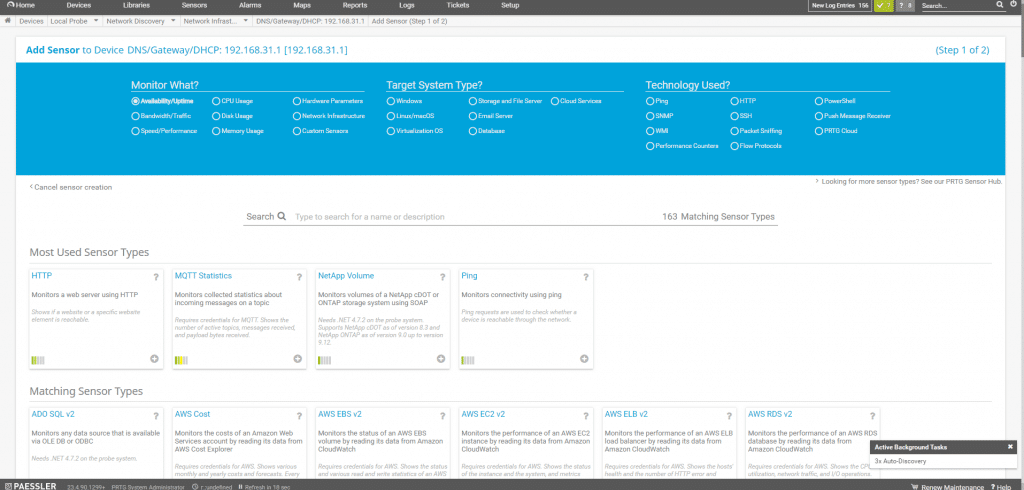Open the Alarms menu
This screenshot has width=1024, height=490.
250,5
